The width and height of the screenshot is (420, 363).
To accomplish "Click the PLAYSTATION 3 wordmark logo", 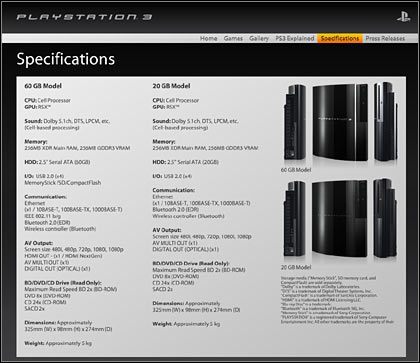I will pyautogui.click(x=84, y=17).
